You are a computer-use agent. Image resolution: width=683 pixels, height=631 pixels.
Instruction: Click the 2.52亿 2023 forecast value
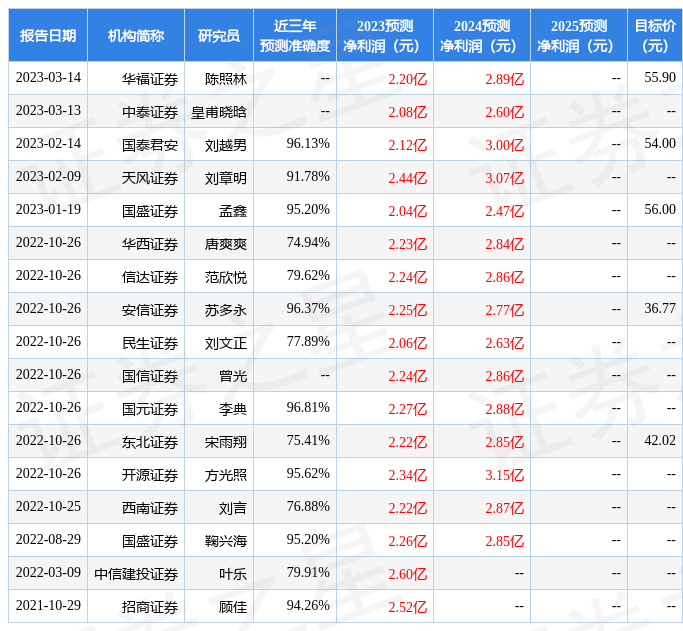coord(408,607)
